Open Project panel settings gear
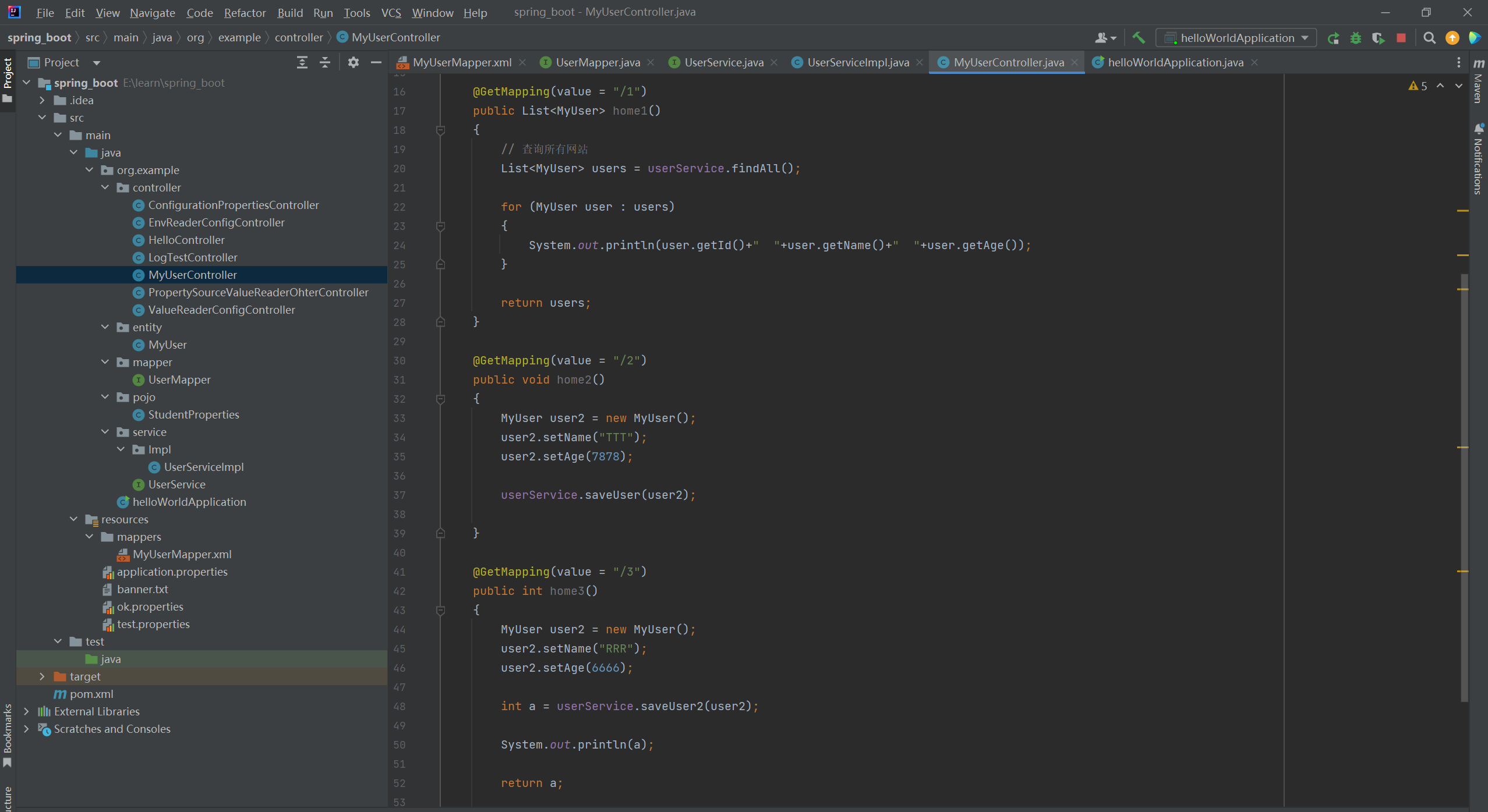The width and height of the screenshot is (1488, 812). 353,62
